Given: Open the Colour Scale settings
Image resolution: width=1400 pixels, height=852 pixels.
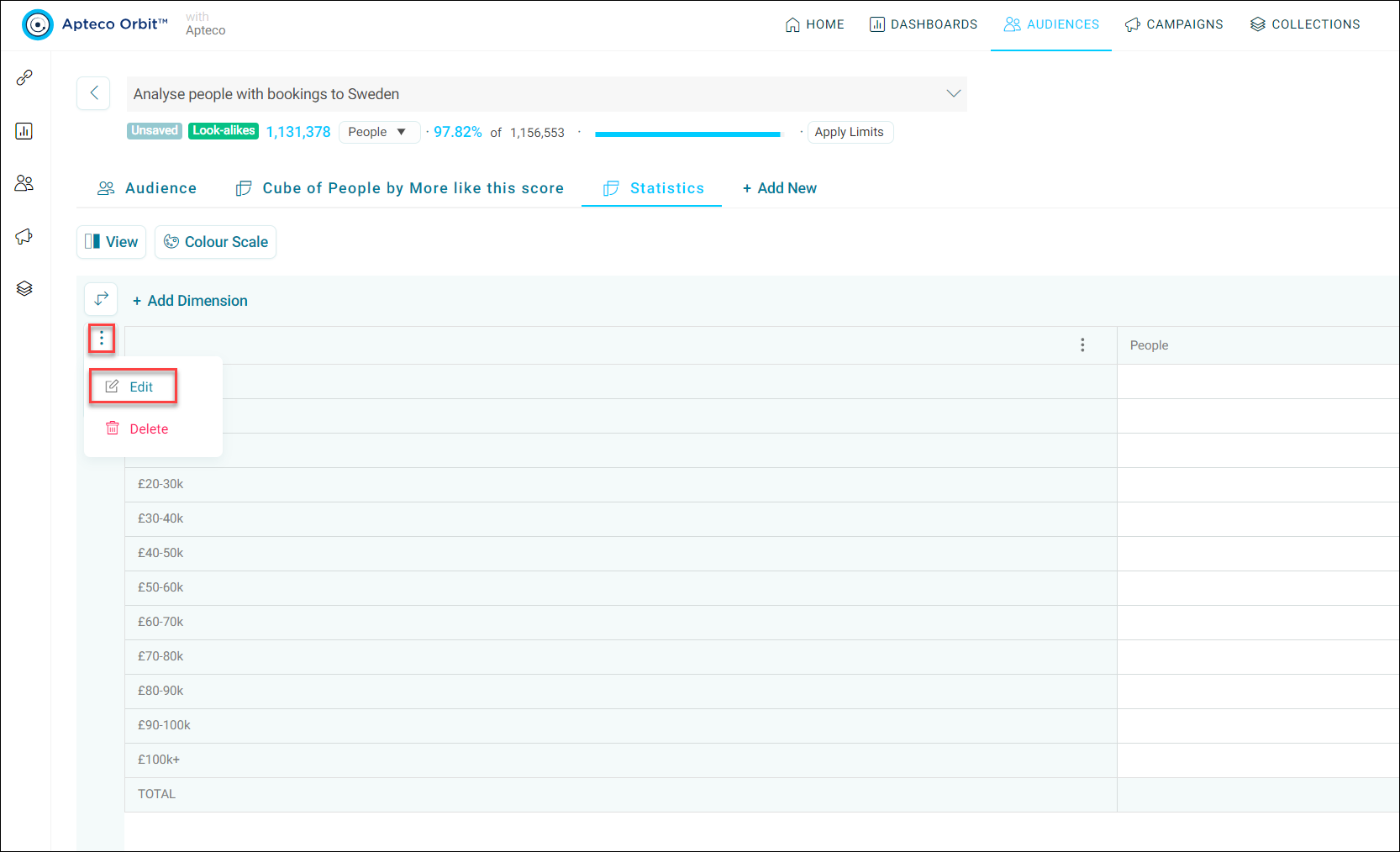Looking at the screenshot, I should 216,242.
